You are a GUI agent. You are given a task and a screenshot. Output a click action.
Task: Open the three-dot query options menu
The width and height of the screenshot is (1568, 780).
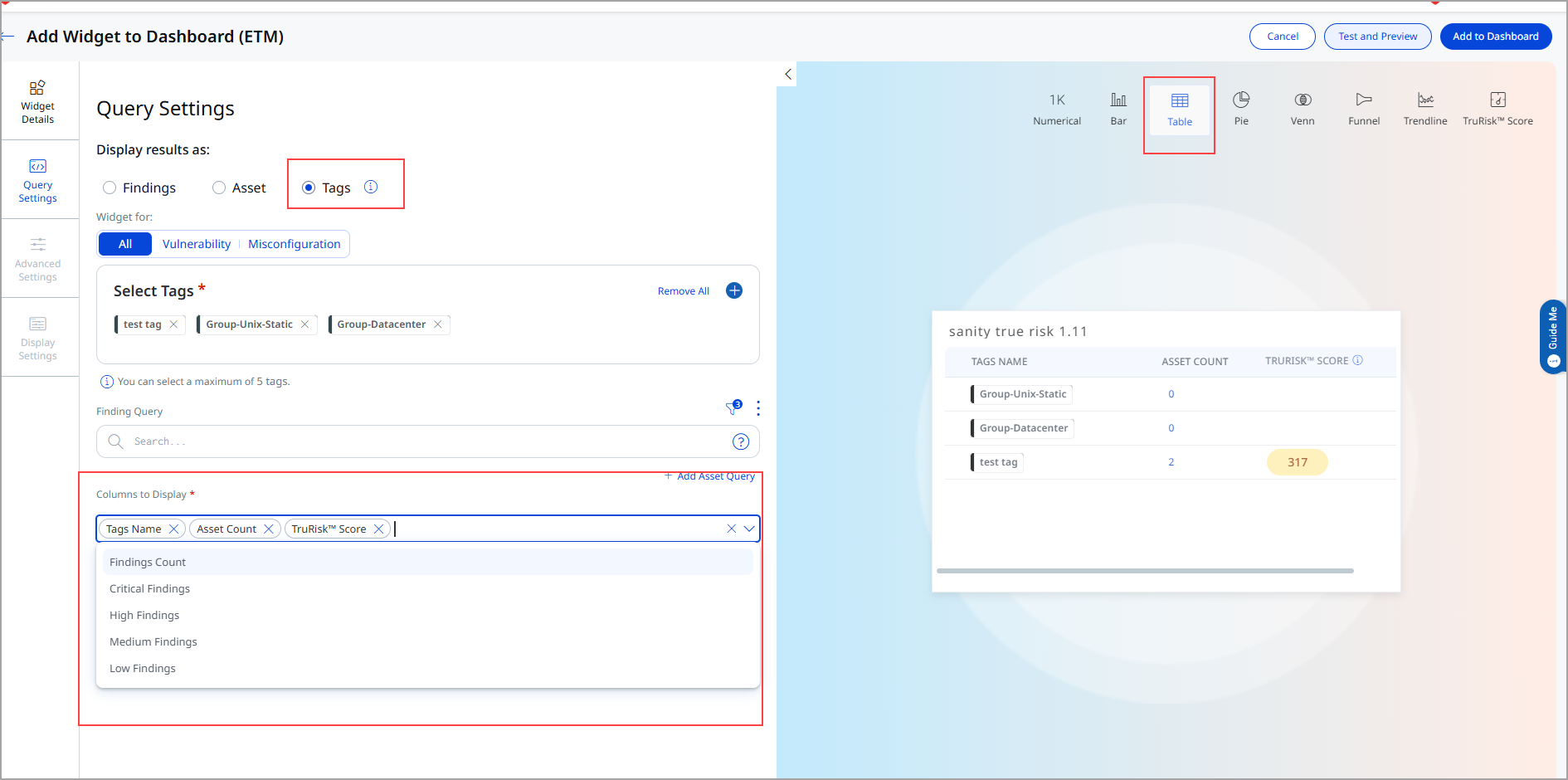[x=758, y=408]
